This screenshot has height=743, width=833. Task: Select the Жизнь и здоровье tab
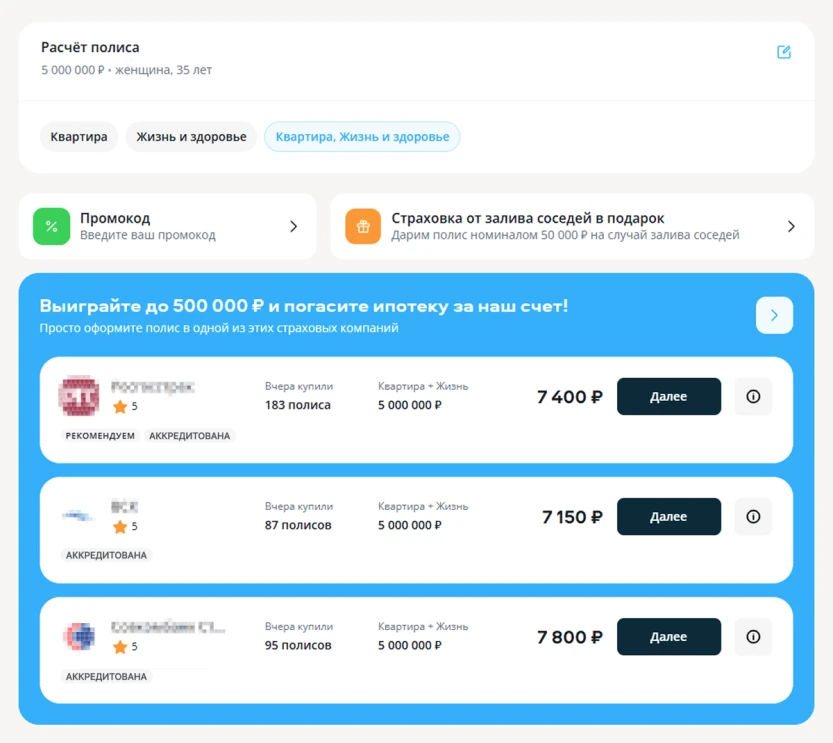tap(191, 137)
